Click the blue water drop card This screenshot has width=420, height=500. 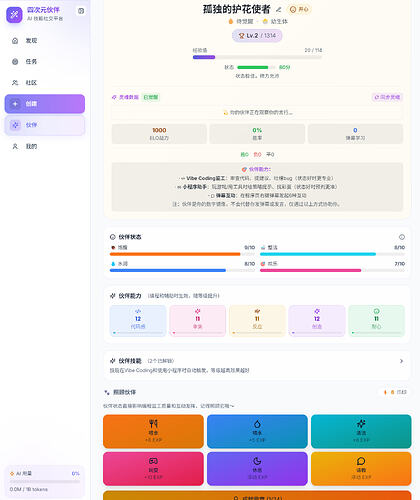(257, 431)
